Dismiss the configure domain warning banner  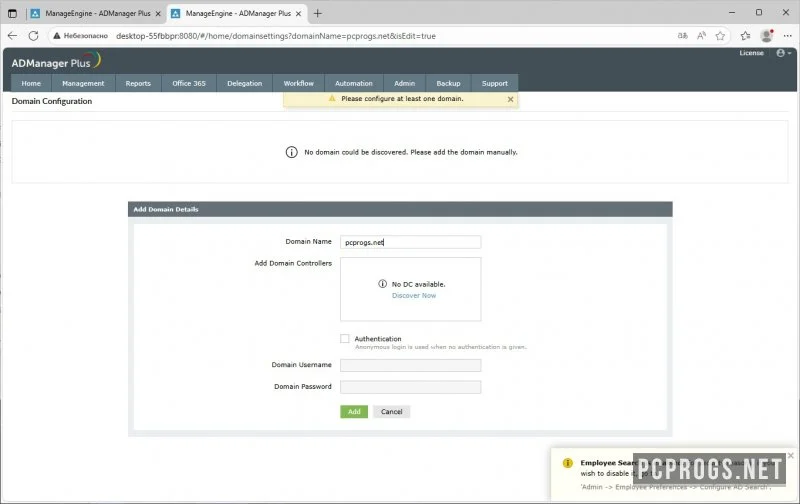pyautogui.click(x=510, y=99)
